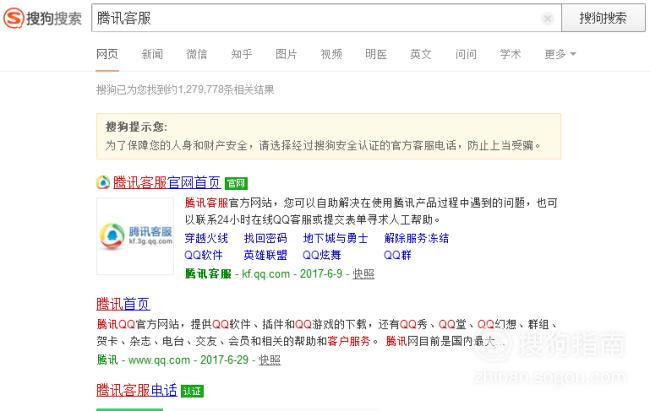Open the 英雄联盟 sublink
The image size is (650, 411).
click(265, 255)
